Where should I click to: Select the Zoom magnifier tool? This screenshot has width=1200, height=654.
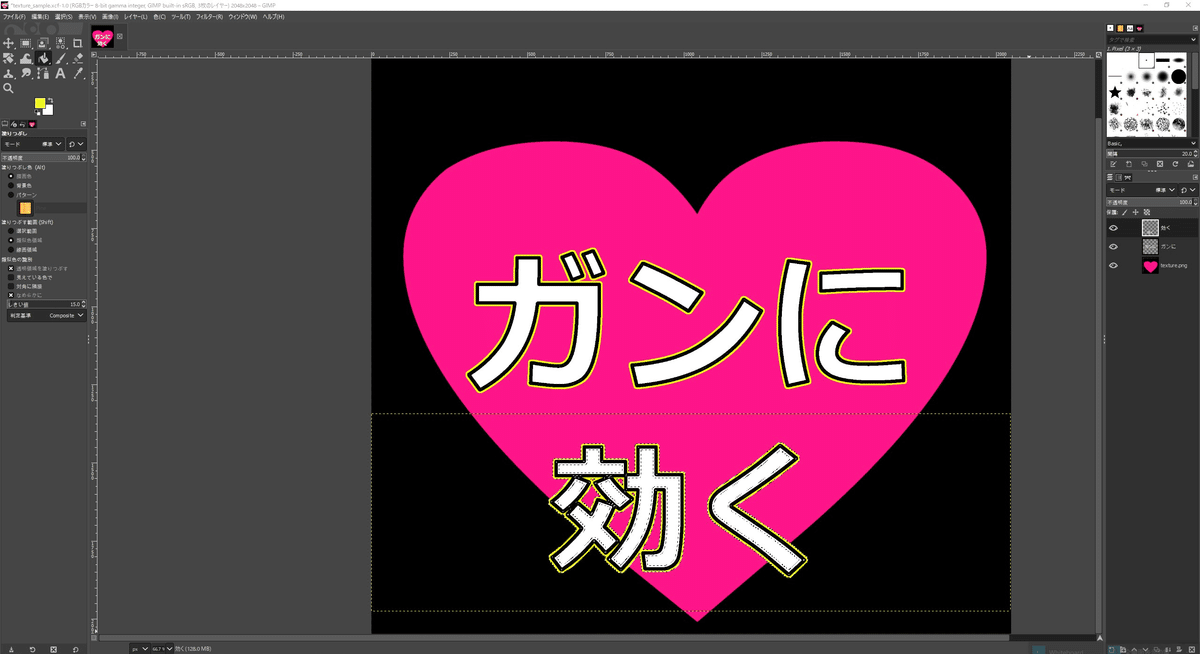[x=8, y=89]
